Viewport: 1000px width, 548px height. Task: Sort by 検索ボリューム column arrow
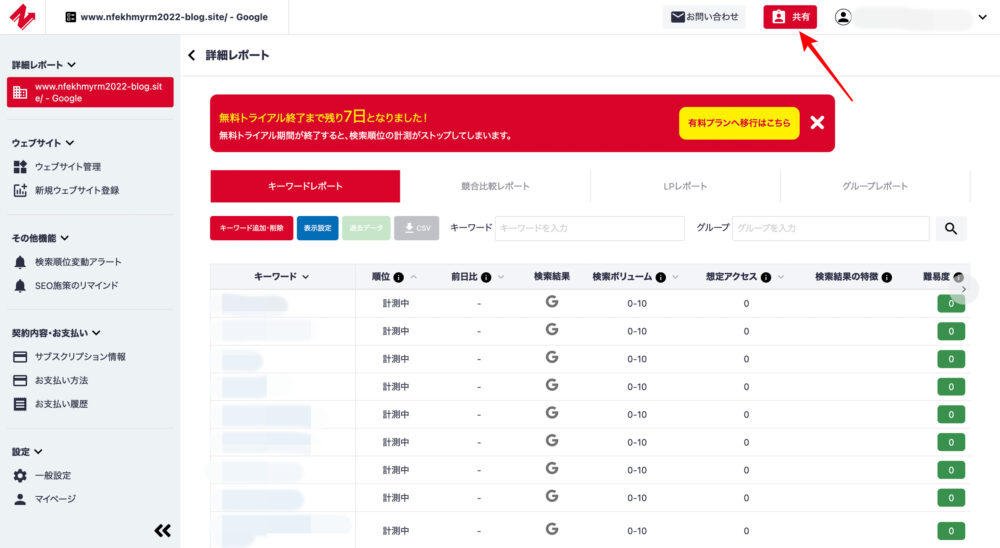675,277
